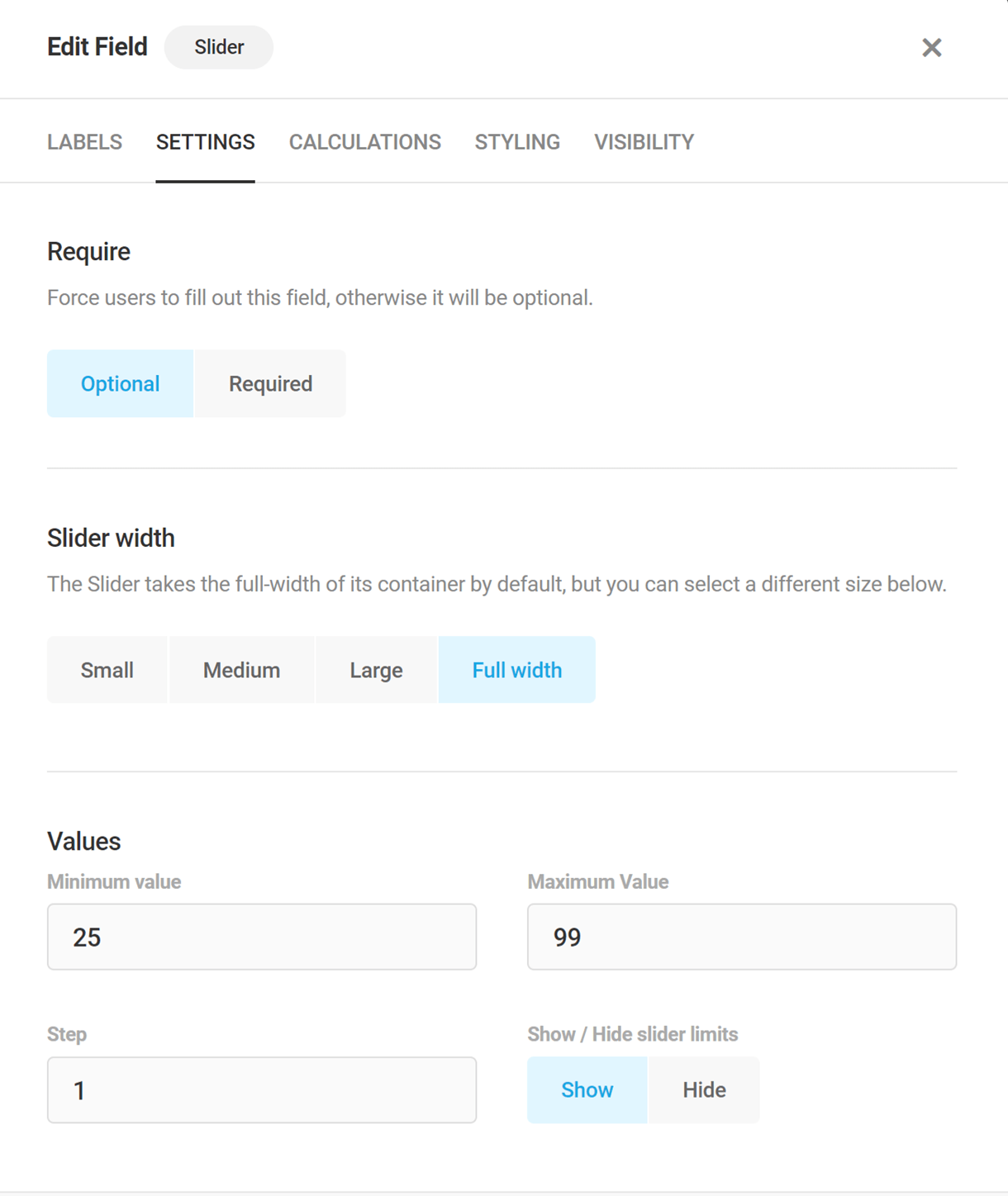Click the Minimum value input field
This screenshot has height=1196, width=1008.
[x=262, y=937]
